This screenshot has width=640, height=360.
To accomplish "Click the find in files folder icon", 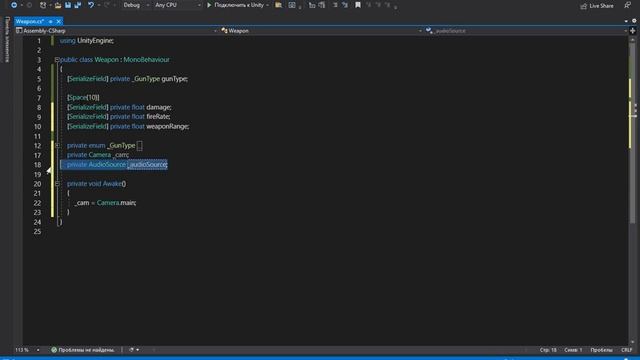I will click(x=279, y=5).
